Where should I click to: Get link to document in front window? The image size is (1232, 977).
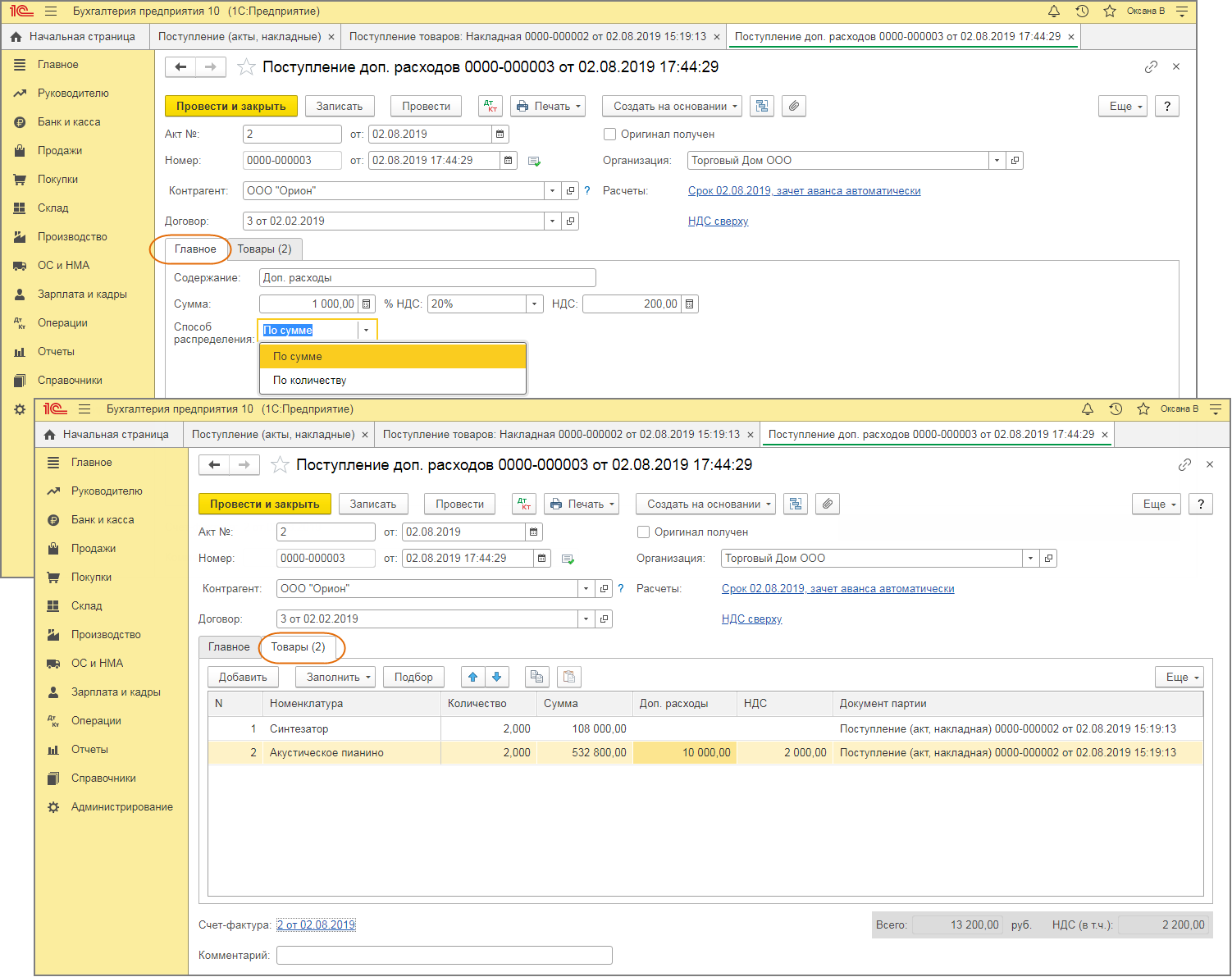[1184, 464]
